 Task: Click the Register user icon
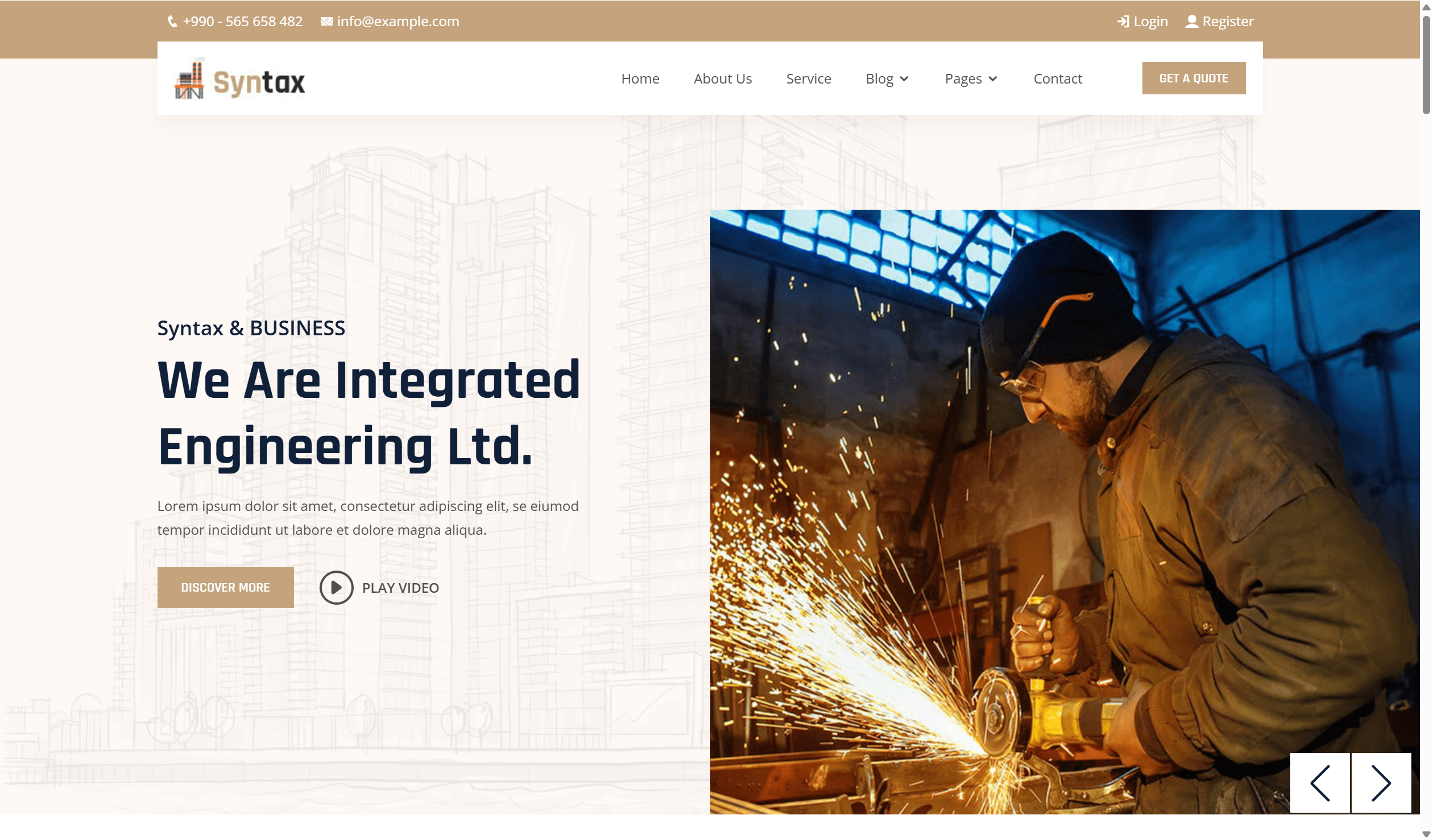1192,22
